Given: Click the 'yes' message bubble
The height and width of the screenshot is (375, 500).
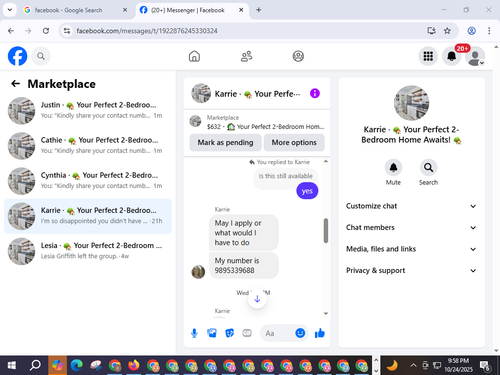Looking at the screenshot, I should point(307,191).
